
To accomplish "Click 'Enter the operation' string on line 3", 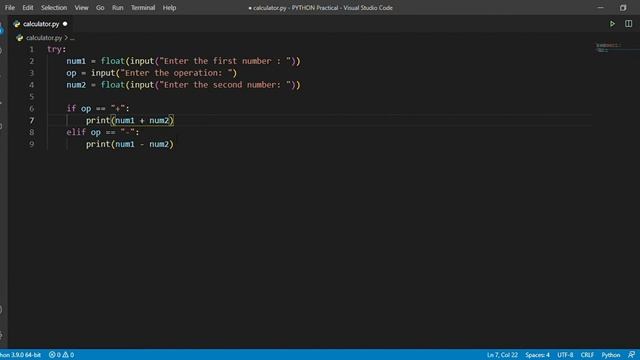I will [x=179, y=73].
